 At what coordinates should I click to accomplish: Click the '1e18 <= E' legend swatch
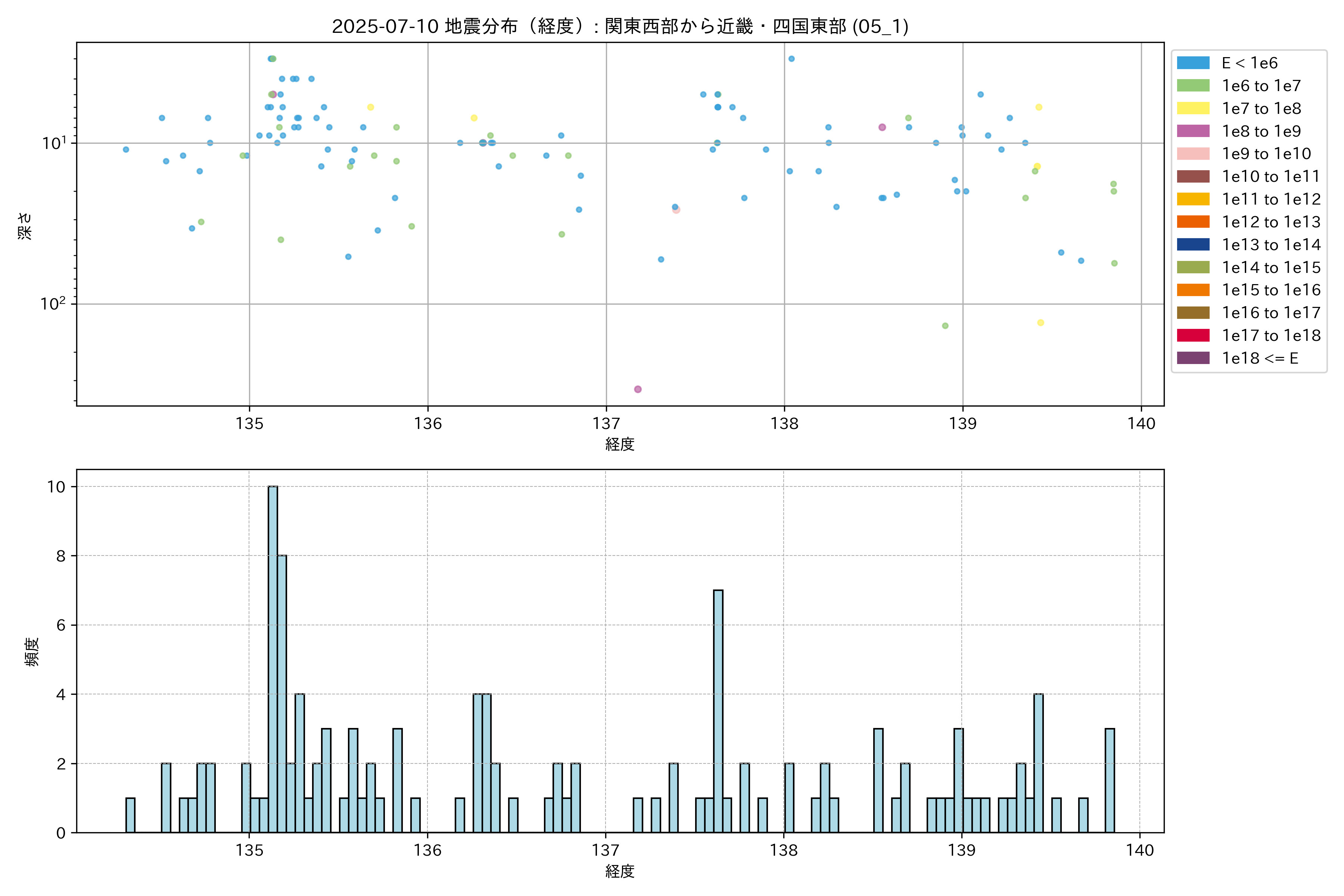coord(1192,358)
